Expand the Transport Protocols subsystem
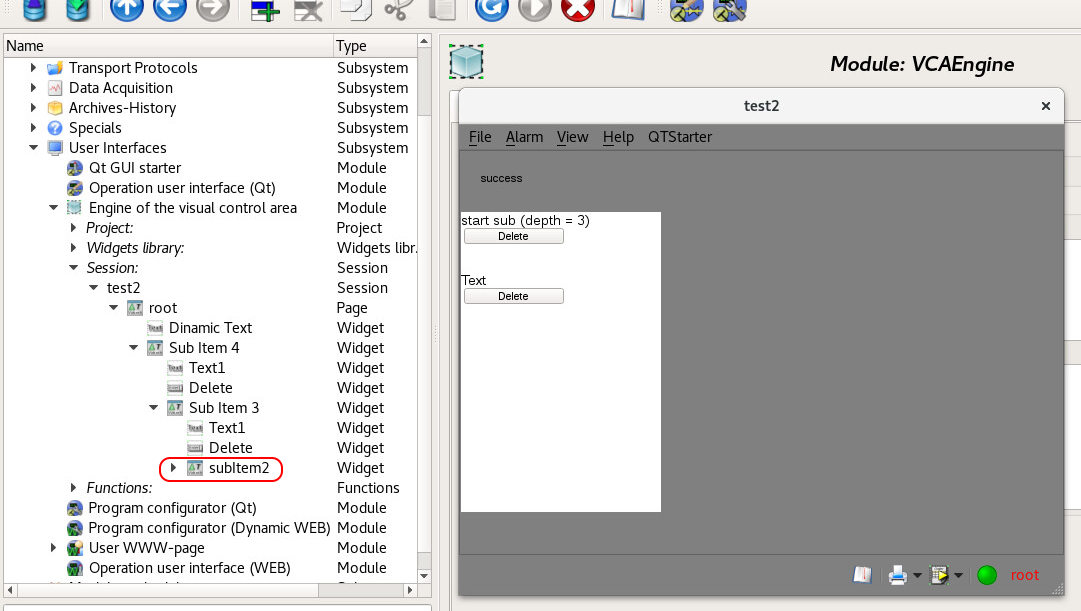This screenshot has width=1081, height=611. (33, 68)
